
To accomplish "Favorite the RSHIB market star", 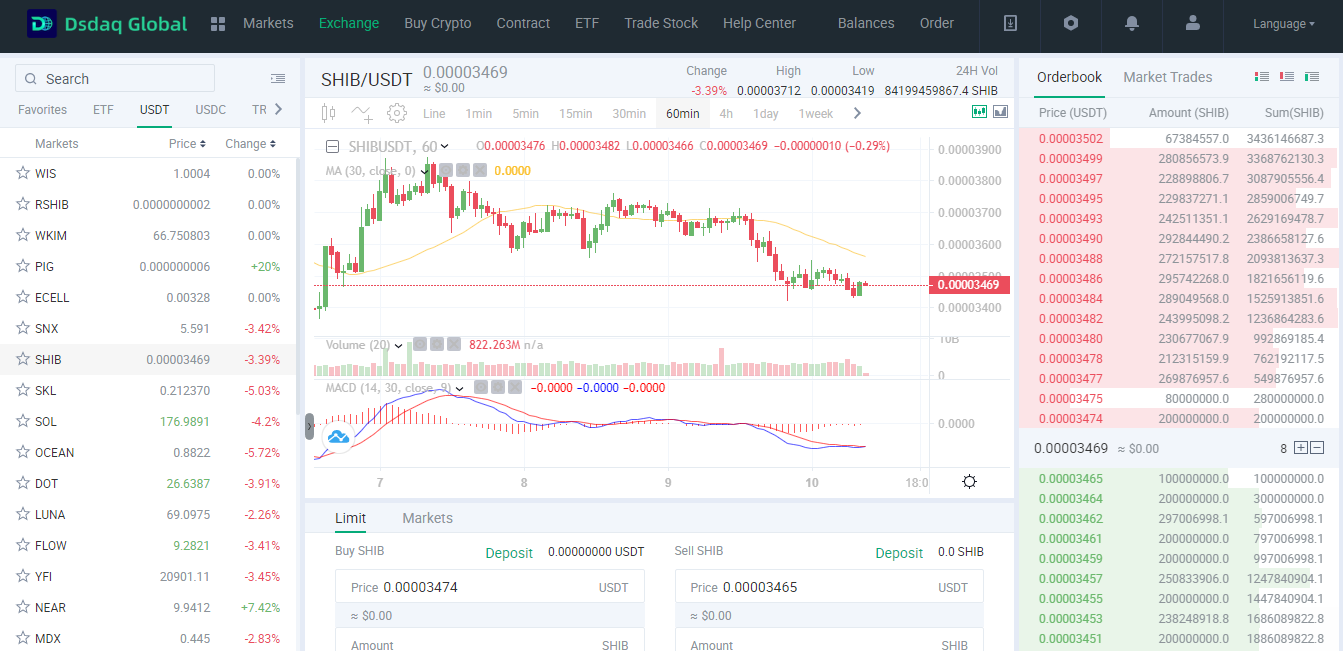I will pyautogui.click(x=23, y=204).
